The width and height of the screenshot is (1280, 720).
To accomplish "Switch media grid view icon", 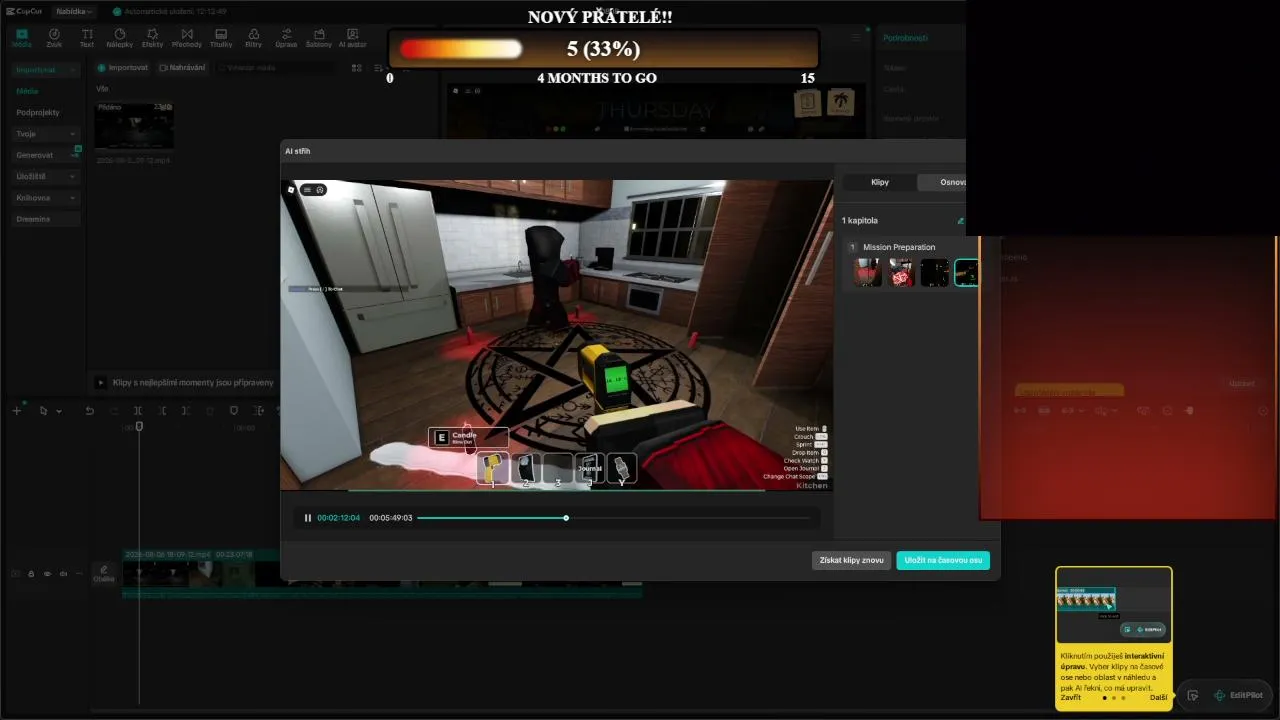I will click(x=357, y=68).
